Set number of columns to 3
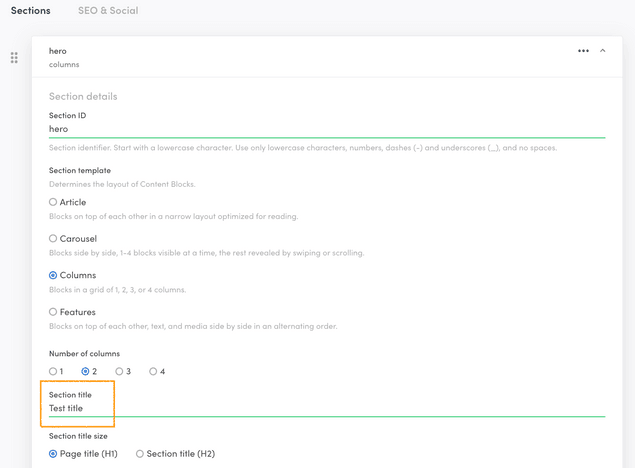This screenshot has height=468, width=635. coord(119,371)
